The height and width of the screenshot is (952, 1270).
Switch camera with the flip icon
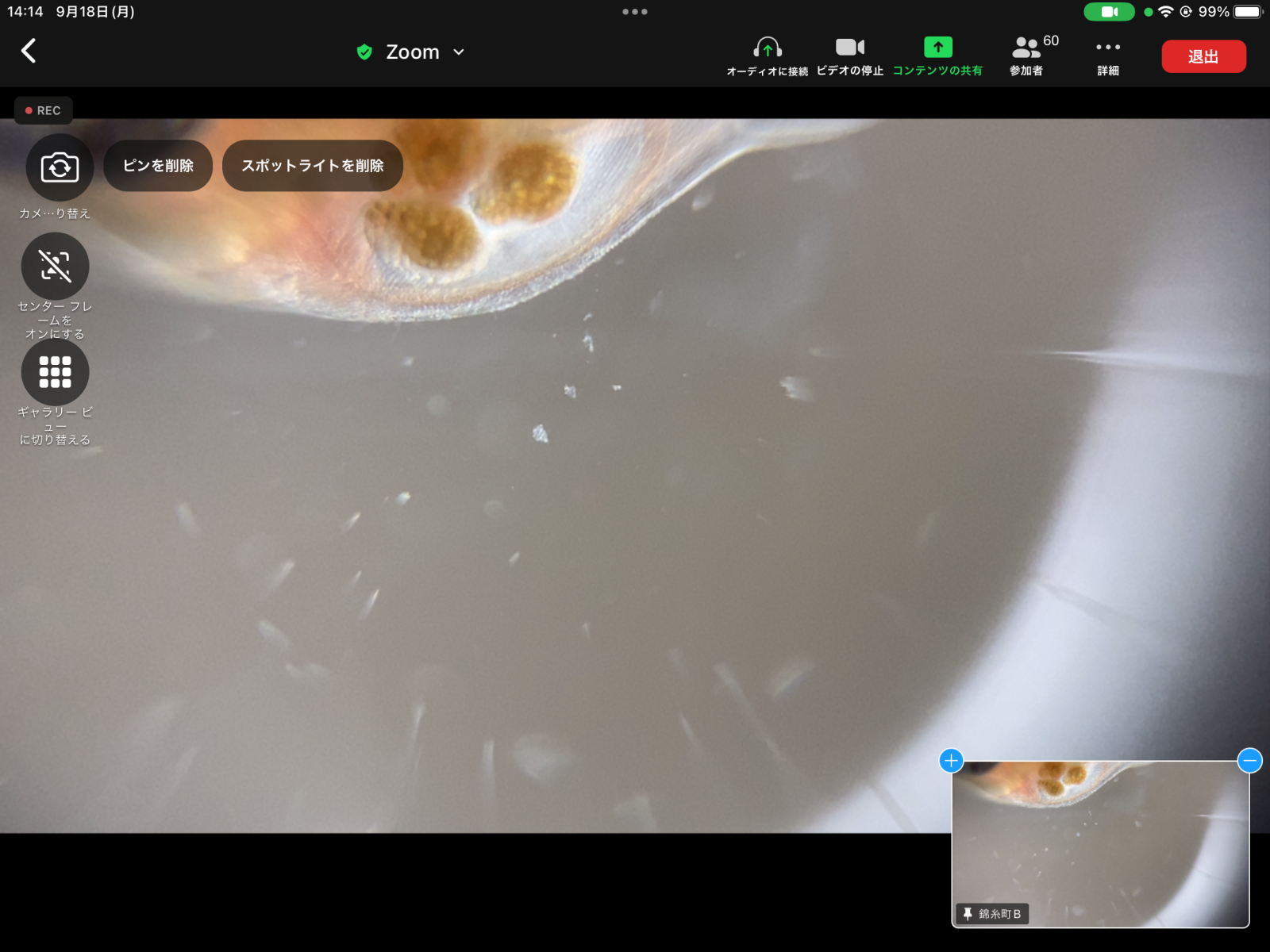(x=60, y=167)
